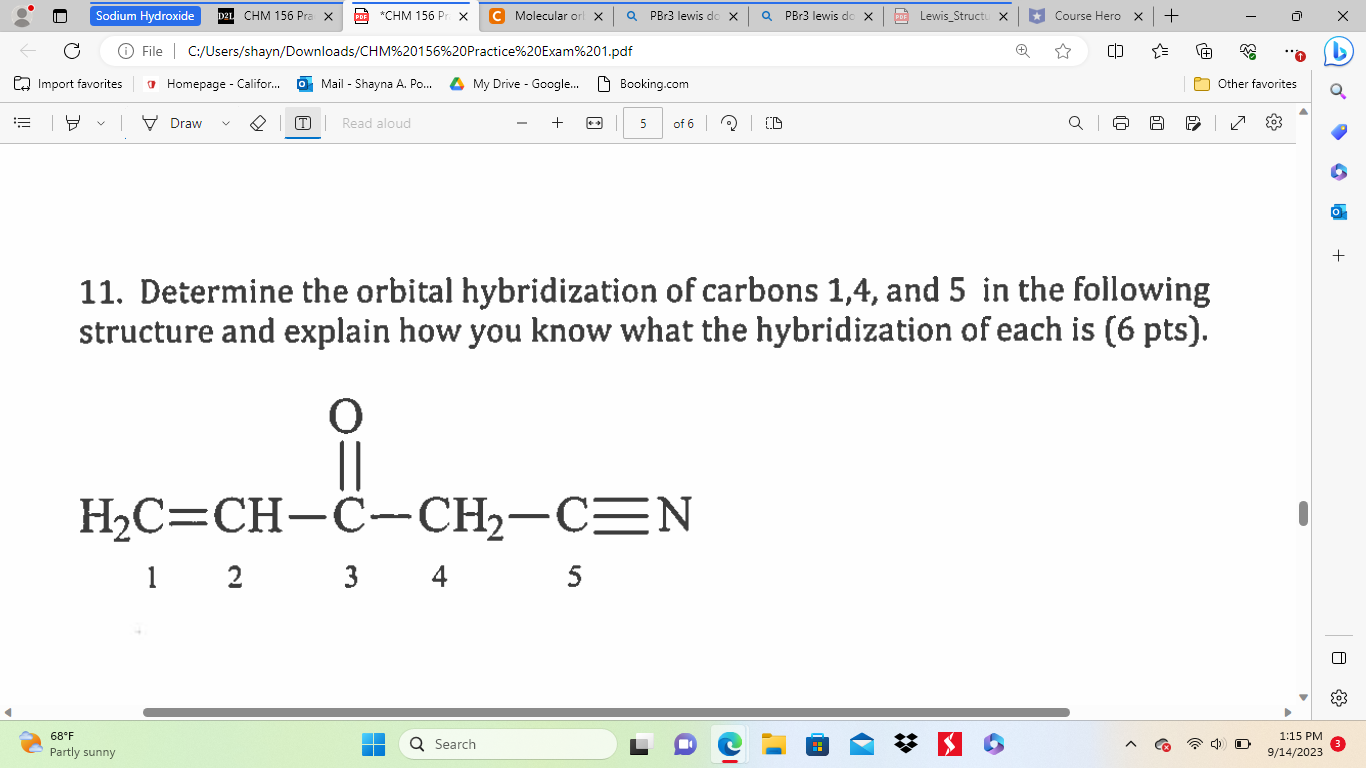Switch to Course Hero tab
This screenshot has width=1366, height=768.
[x=1087, y=16]
